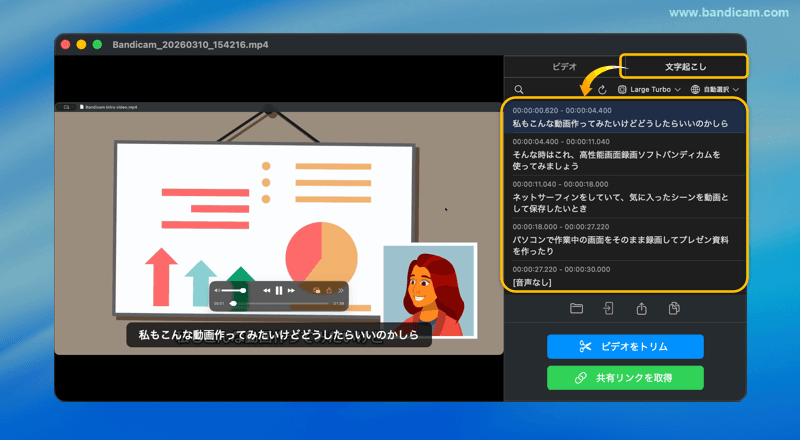Click the 共有リンクを取得 button
Image resolution: width=800 pixels, height=440 pixels.
625,378
